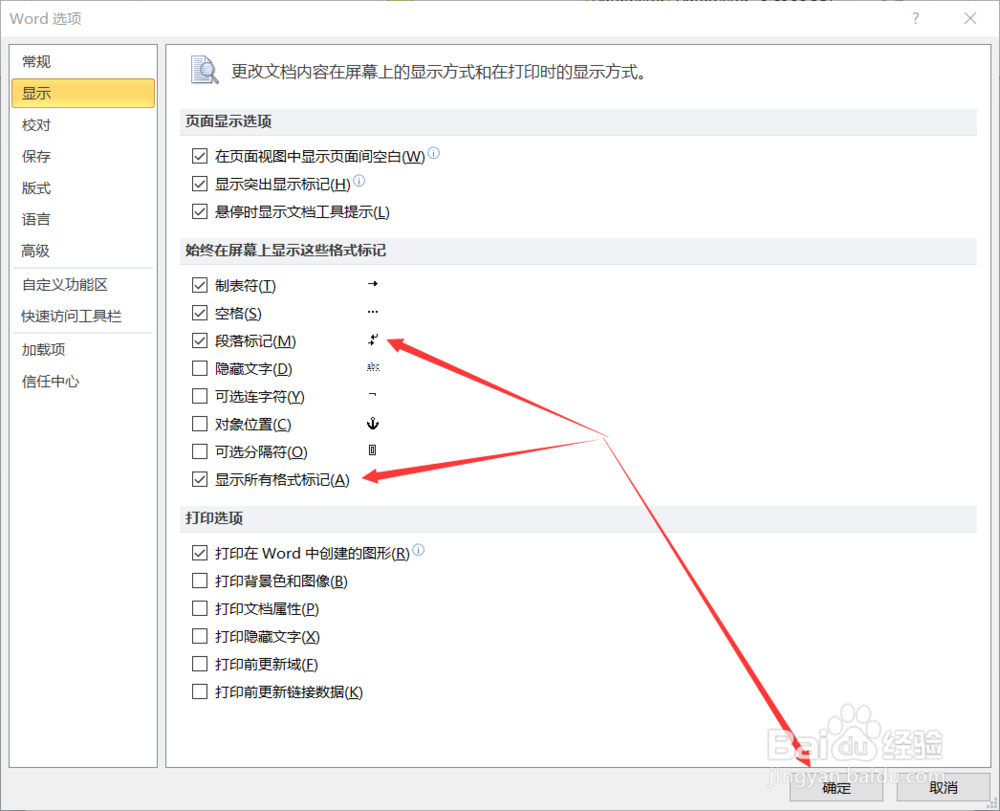
Task: Click the info icon near 打印在 Word 中创建的图形
Action: pyautogui.click(x=420, y=549)
